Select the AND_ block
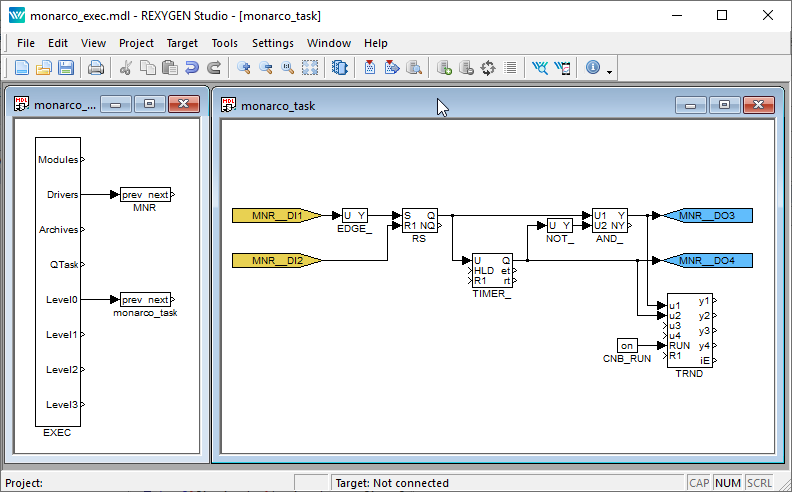The width and height of the screenshot is (792, 492). coord(610,221)
